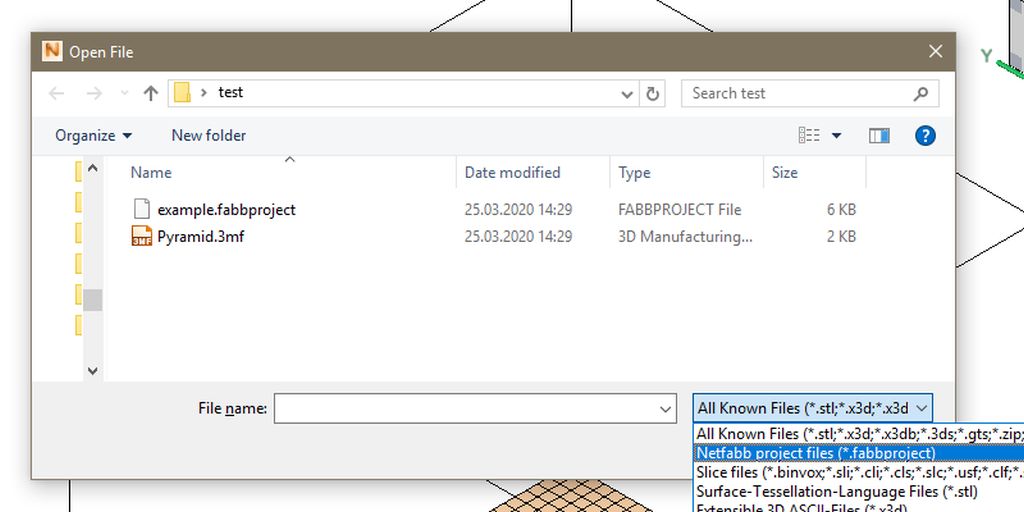1024x512 pixels.
Task: Choose Netfabb project files (*.fabbproject) filter
Action: coord(816,453)
